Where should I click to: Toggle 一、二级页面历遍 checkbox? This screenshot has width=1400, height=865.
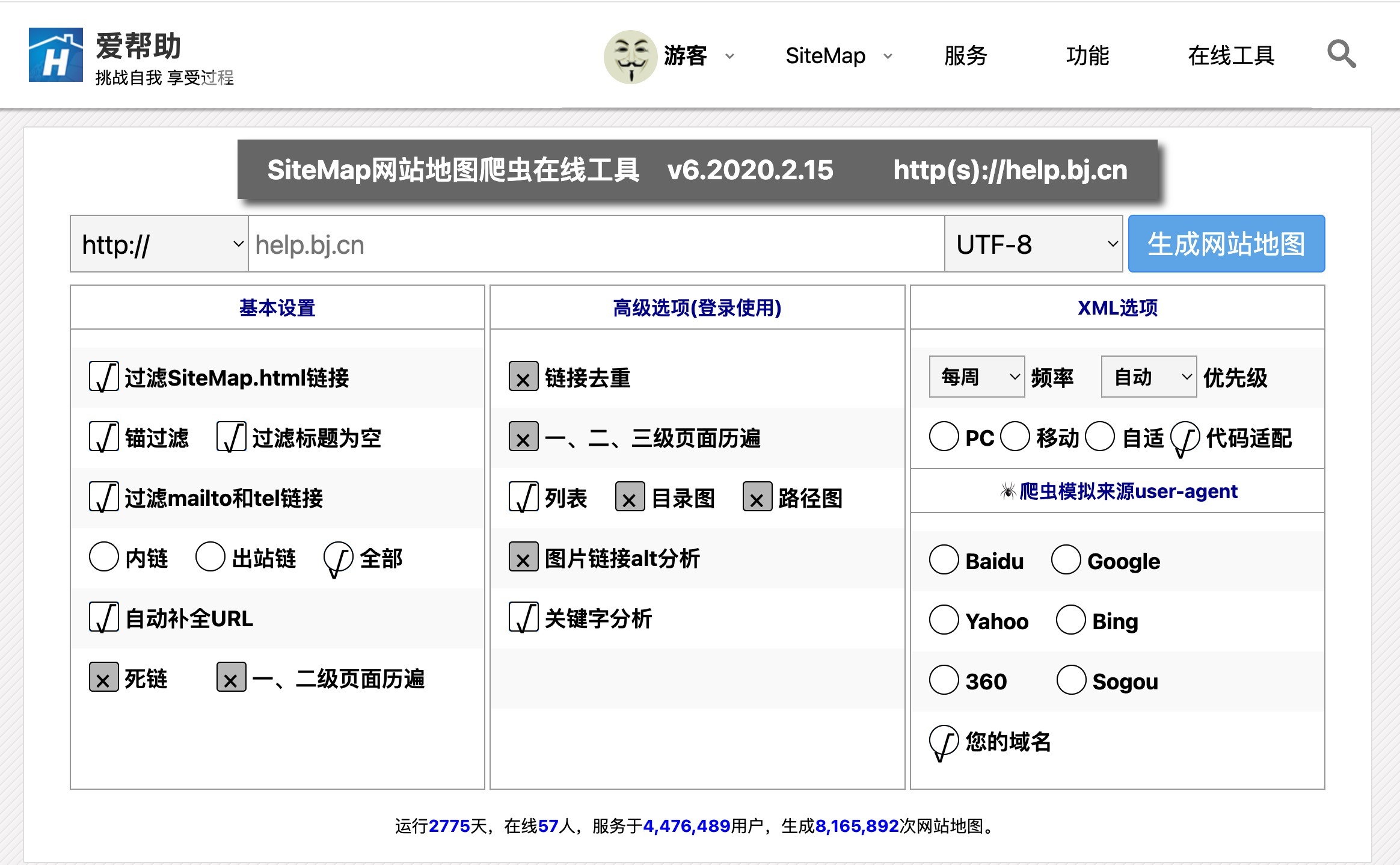point(231,677)
